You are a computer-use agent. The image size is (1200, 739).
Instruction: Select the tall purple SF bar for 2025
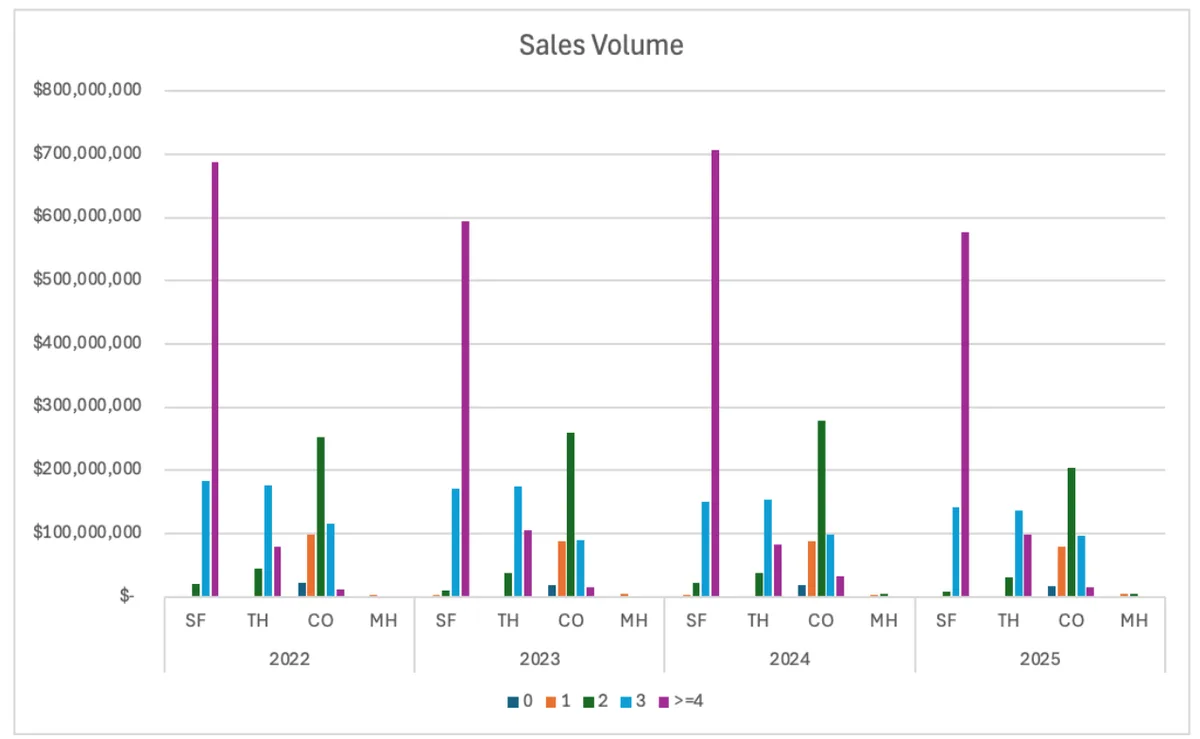tap(965, 414)
